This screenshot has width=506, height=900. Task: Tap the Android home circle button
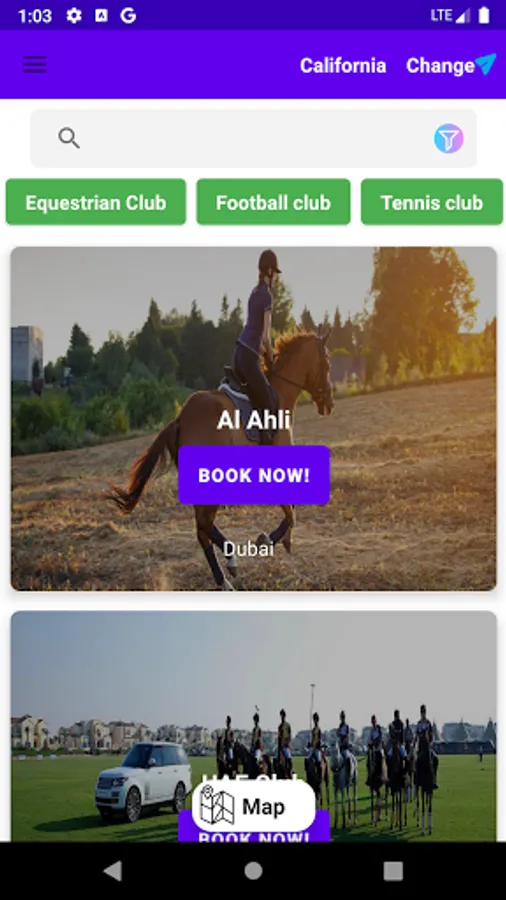point(253,871)
